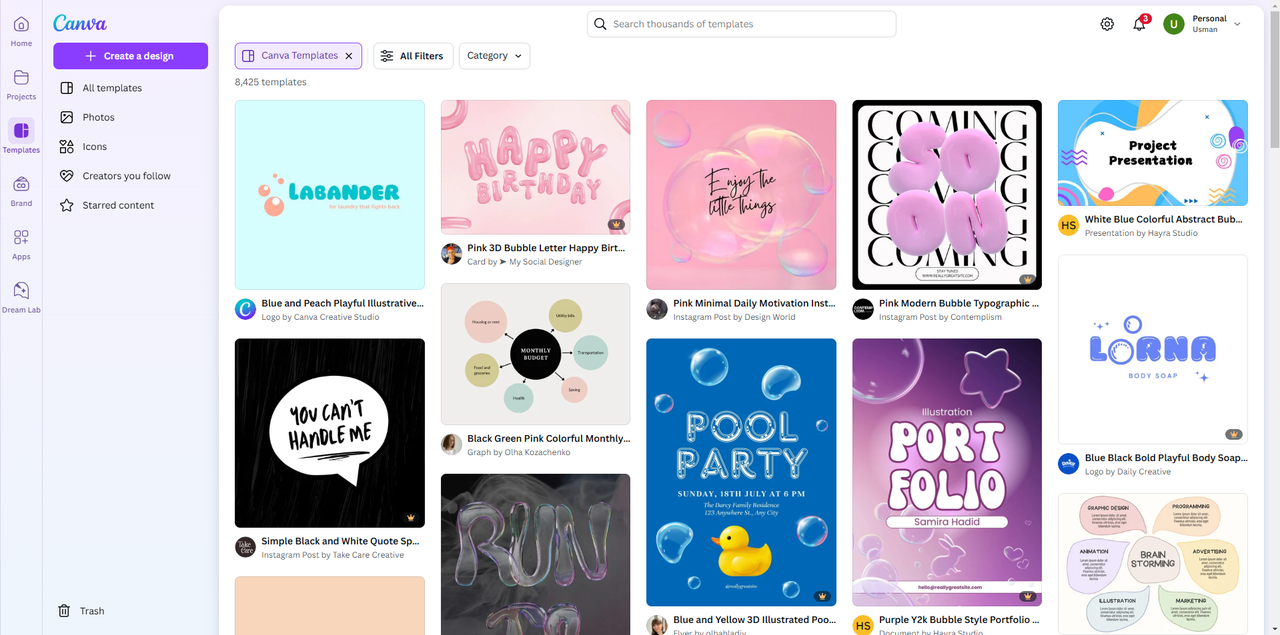This screenshot has width=1280, height=635.
Task: Open Starred content
Action: [x=130, y=205]
